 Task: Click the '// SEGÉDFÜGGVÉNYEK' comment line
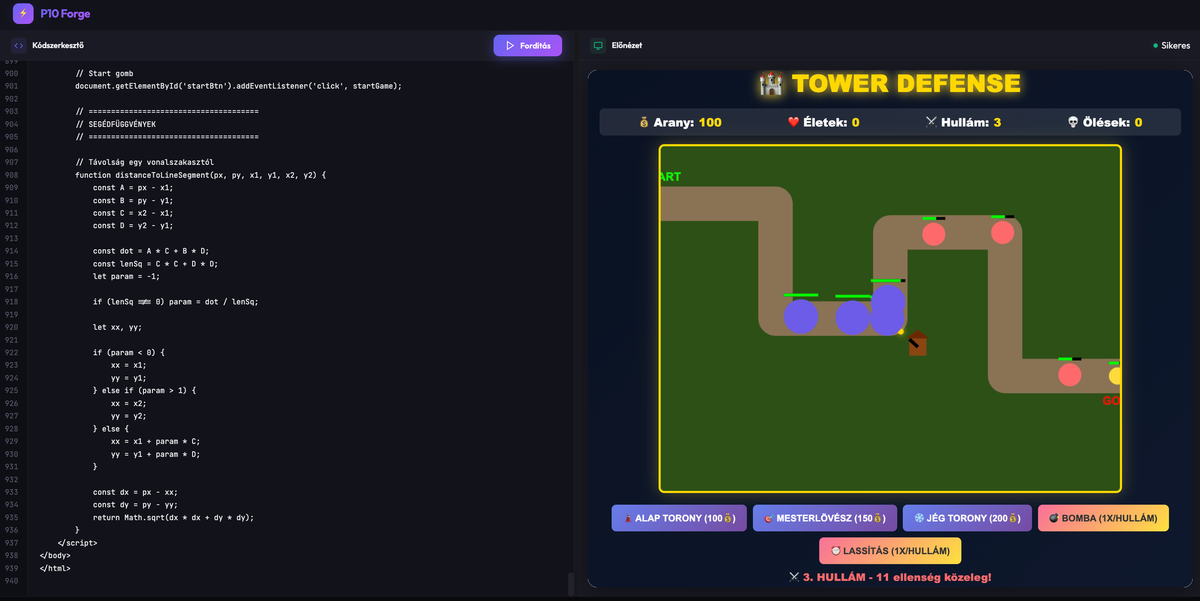coord(115,124)
